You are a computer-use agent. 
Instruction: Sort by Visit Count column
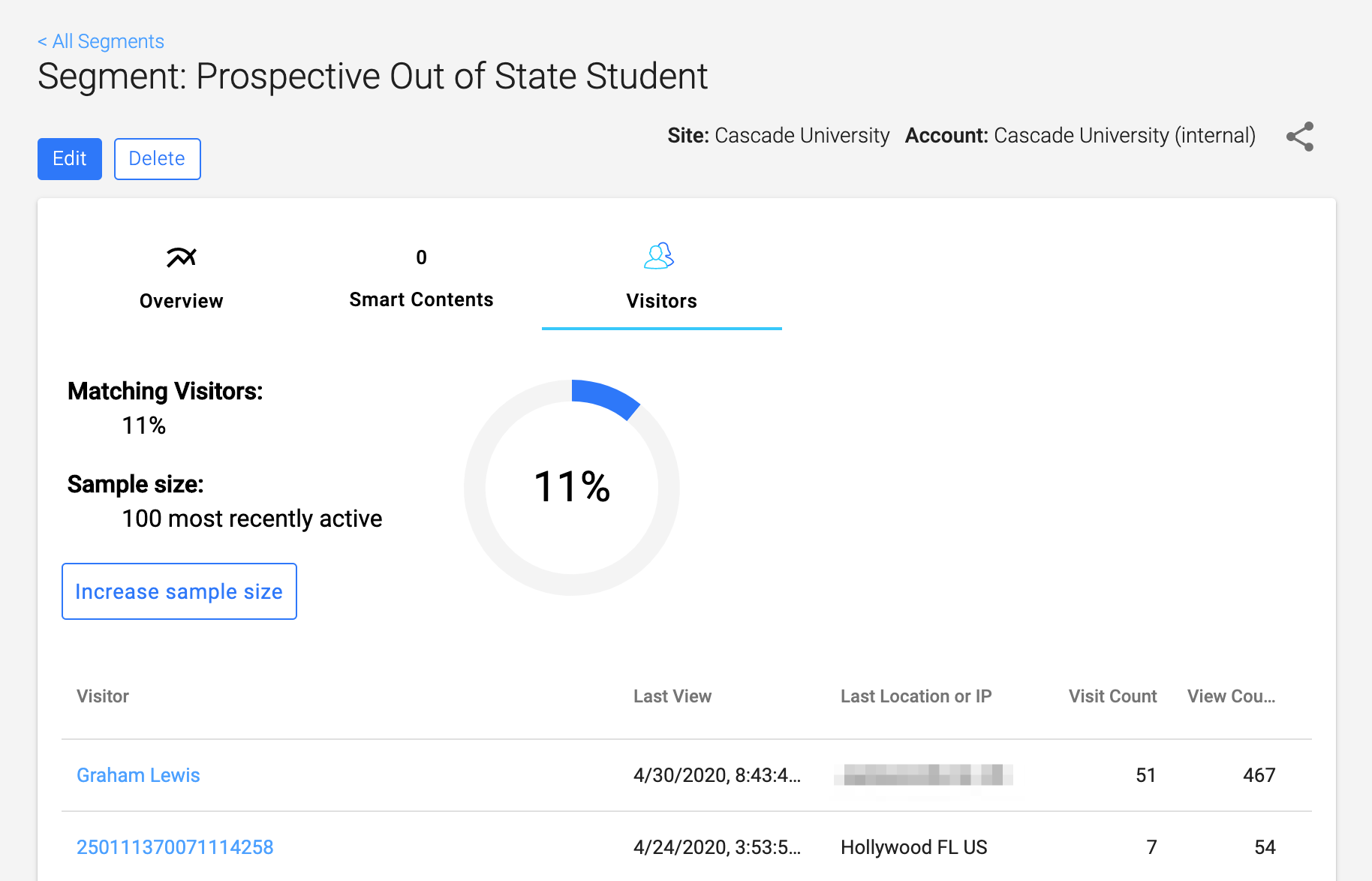(x=1112, y=696)
